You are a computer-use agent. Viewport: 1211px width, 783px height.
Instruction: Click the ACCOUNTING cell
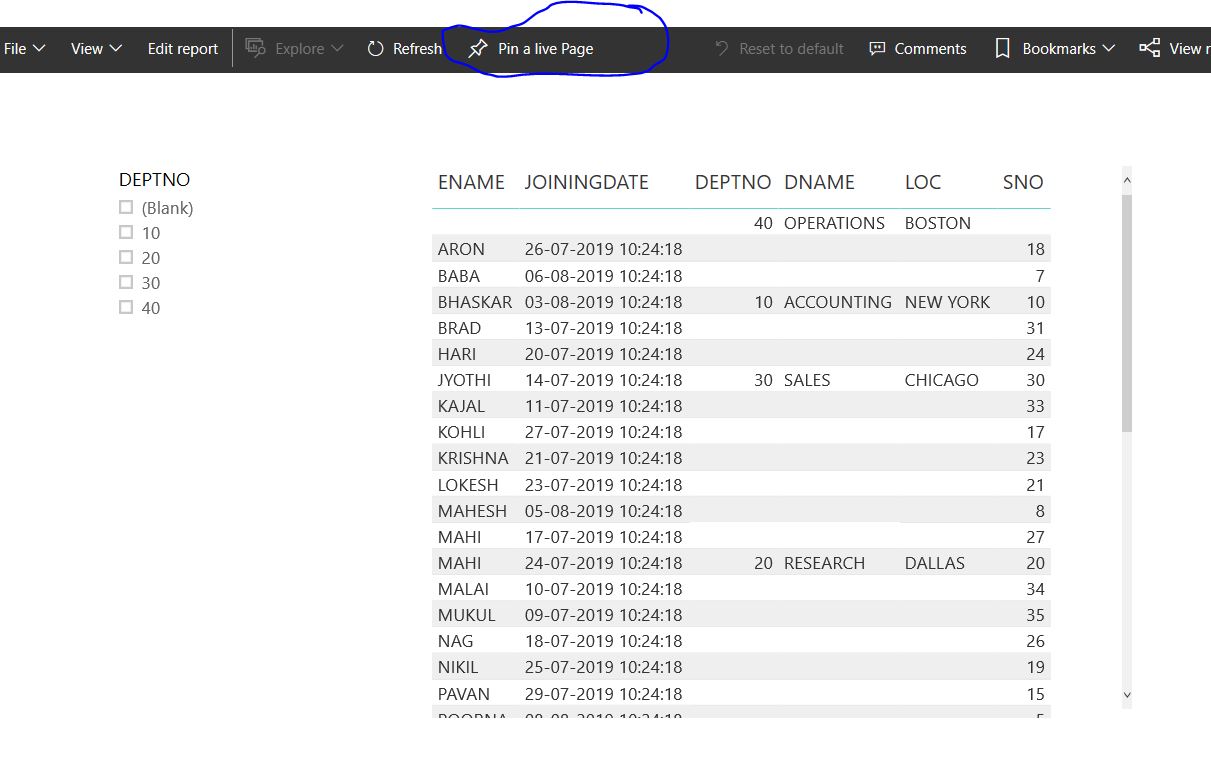838,302
